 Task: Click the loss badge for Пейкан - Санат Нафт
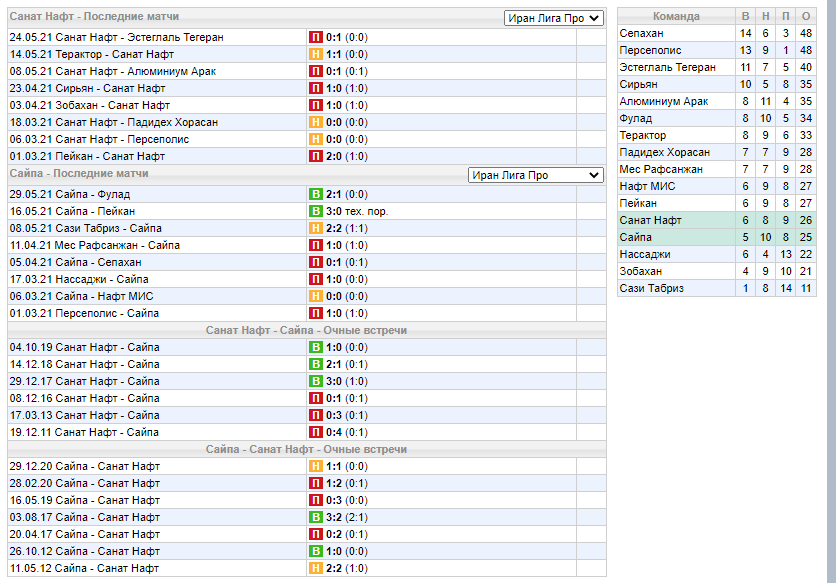click(316, 157)
